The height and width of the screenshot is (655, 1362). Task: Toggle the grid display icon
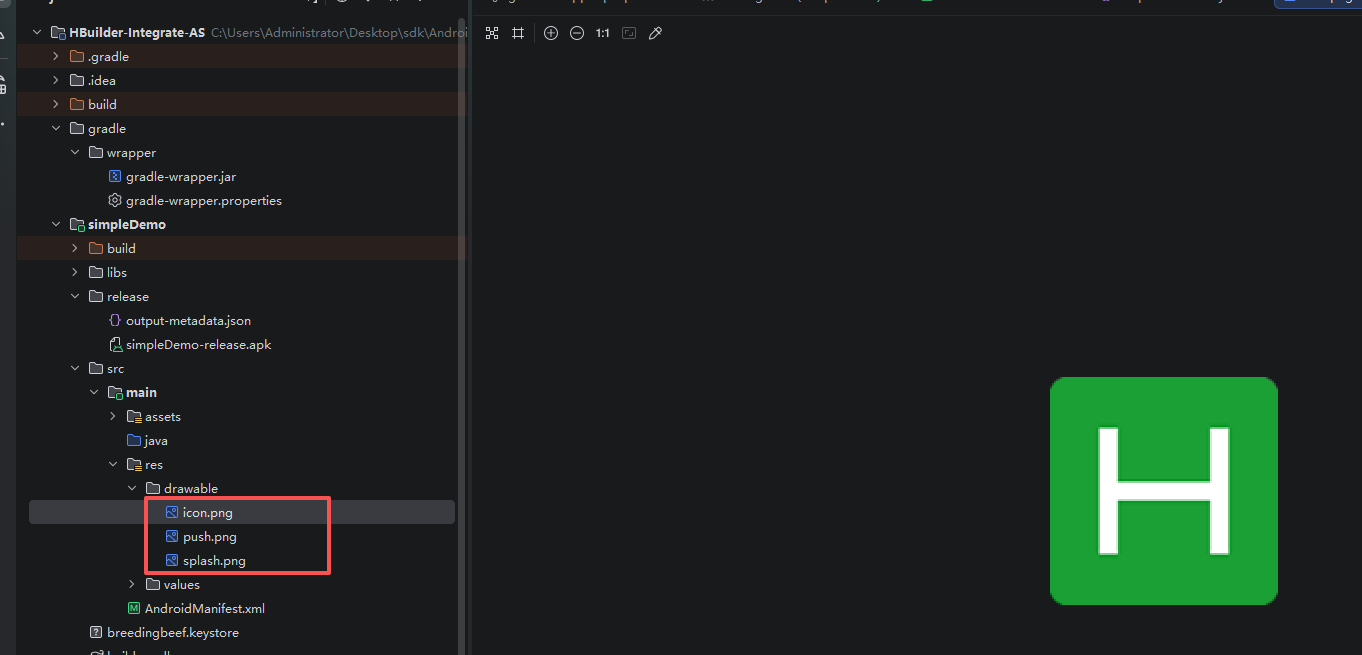[518, 33]
